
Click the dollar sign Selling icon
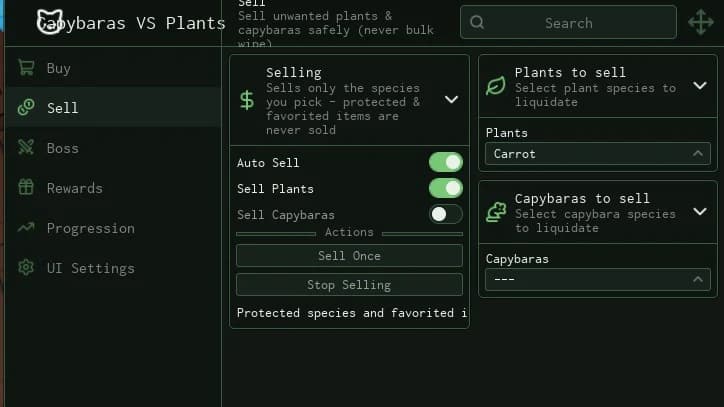click(x=247, y=100)
